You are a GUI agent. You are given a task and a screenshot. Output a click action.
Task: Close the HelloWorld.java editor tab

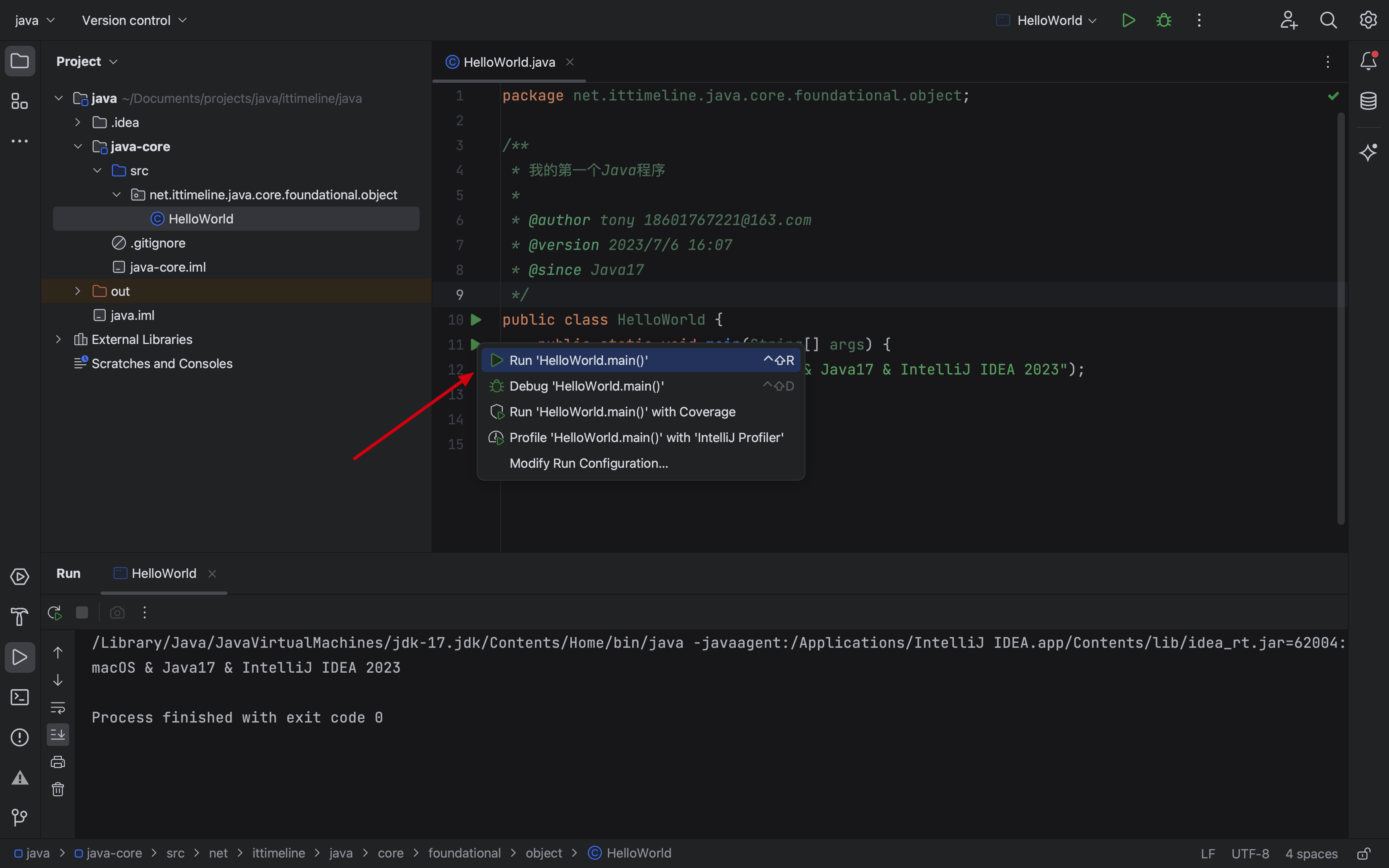pyautogui.click(x=570, y=62)
